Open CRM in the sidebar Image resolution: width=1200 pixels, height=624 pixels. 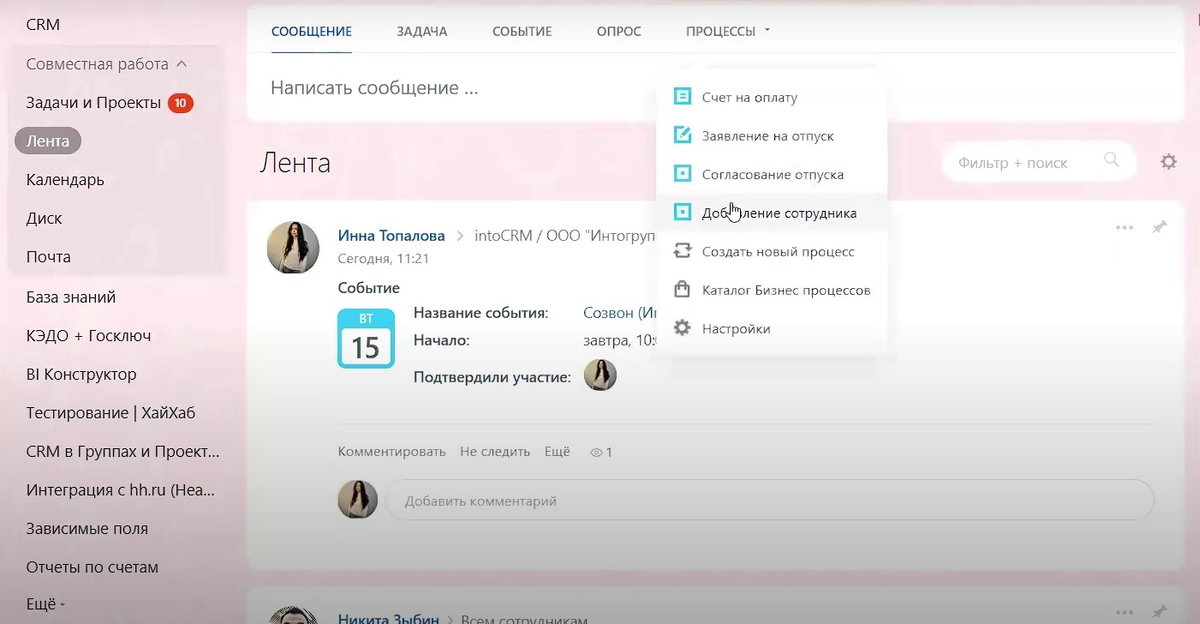click(43, 24)
